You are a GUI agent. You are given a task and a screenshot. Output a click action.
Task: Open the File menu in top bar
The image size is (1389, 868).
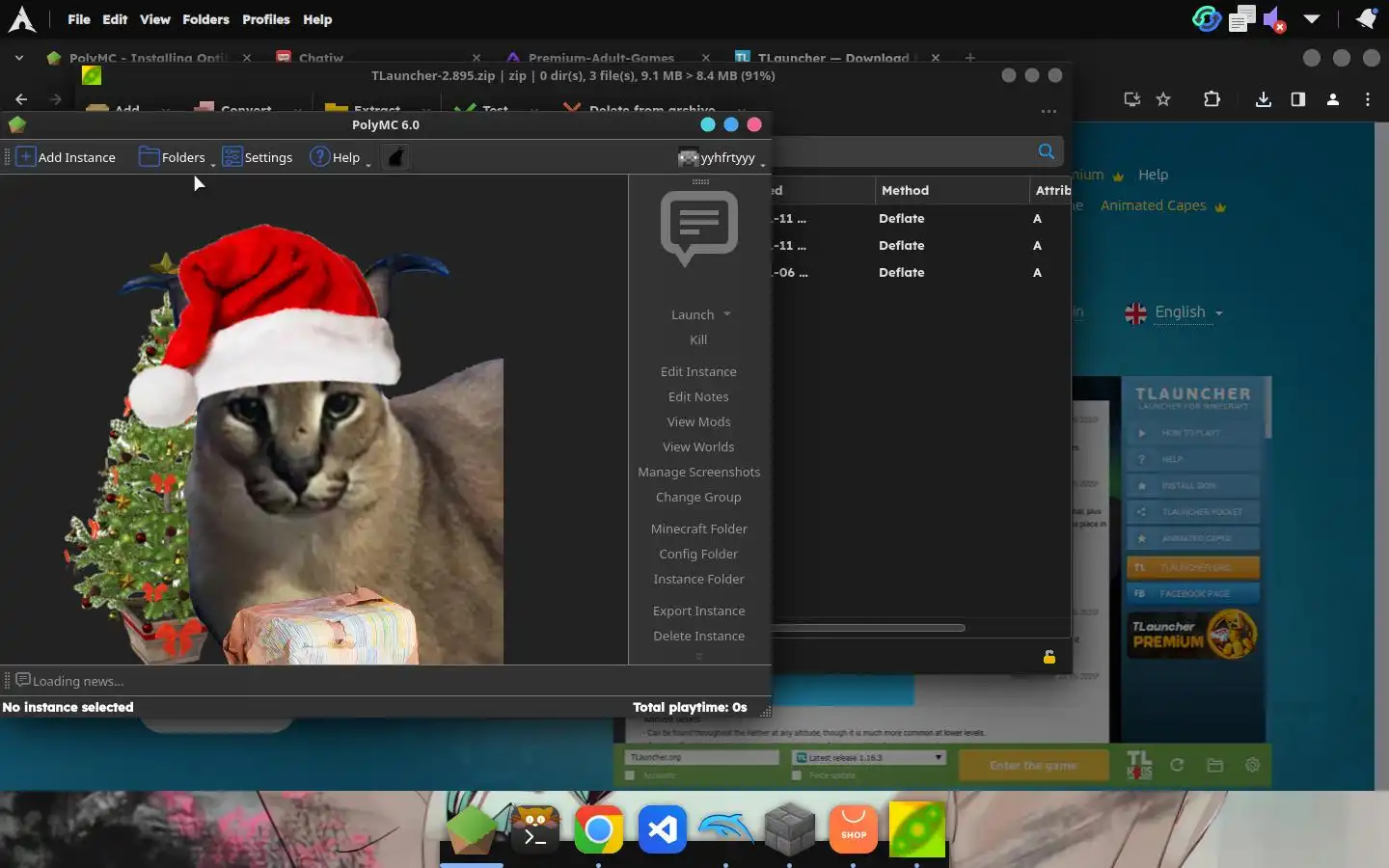coord(79,19)
